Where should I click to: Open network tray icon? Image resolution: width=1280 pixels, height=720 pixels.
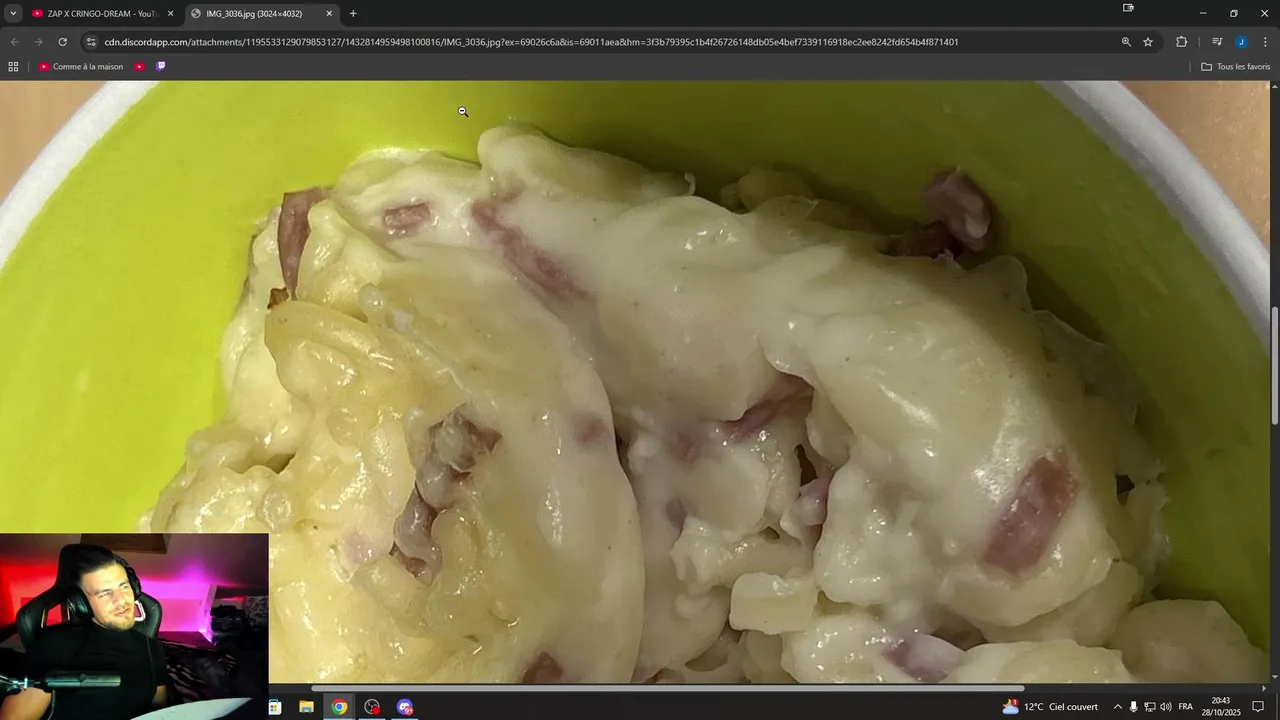(1150, 707)
